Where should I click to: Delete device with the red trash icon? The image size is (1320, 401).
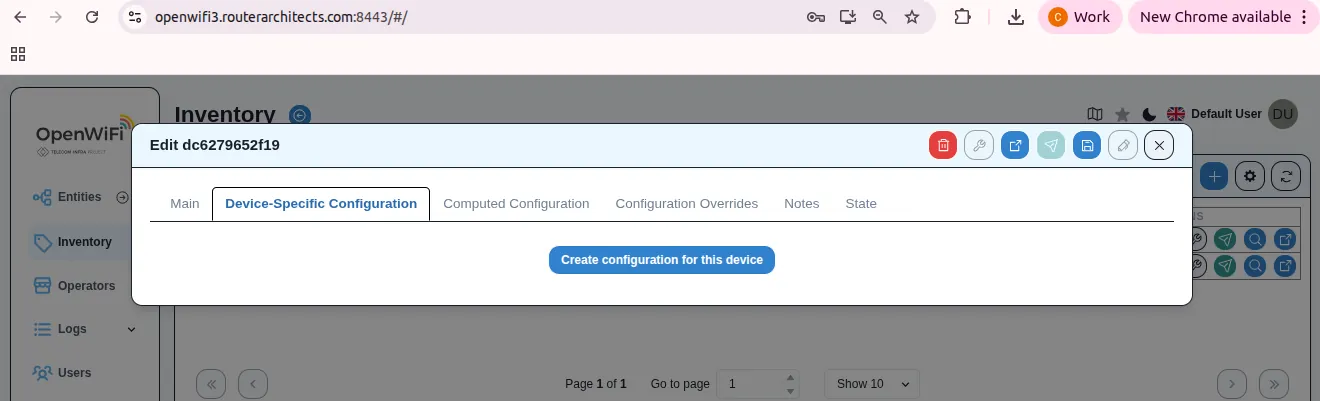tap(943, 145)
